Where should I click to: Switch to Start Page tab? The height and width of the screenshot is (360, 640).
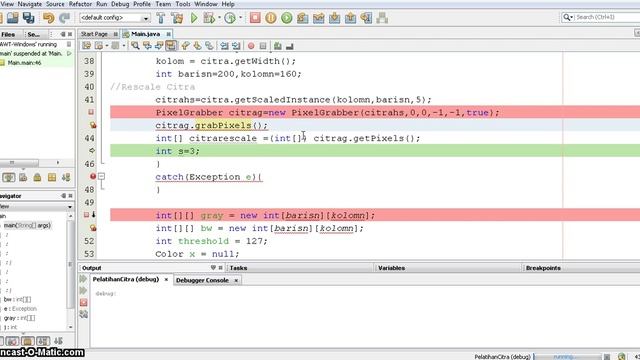94,34
